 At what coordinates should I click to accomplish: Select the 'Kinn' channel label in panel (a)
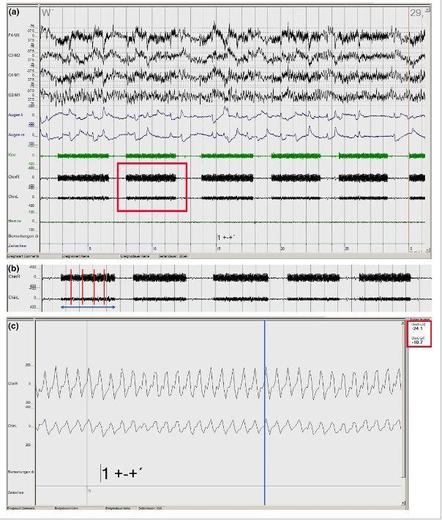(x=12, y=155)
